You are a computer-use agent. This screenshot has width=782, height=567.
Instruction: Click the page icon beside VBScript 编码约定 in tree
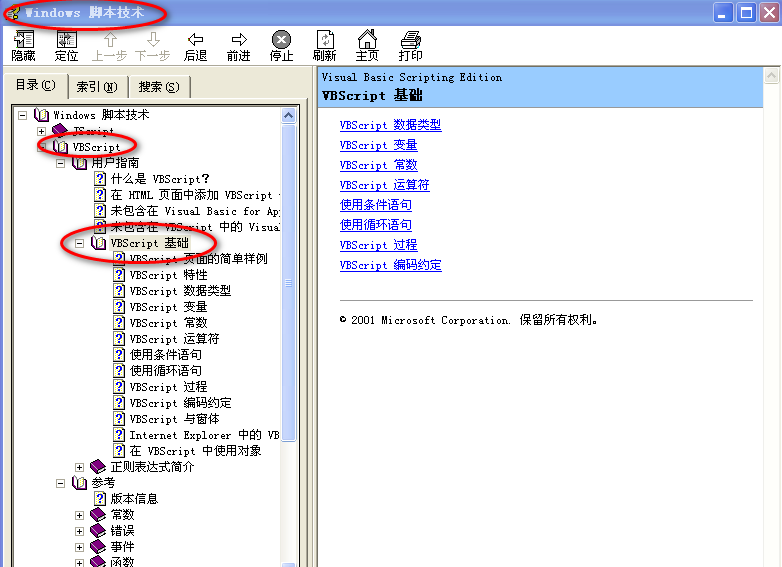[x=119, y=402]
